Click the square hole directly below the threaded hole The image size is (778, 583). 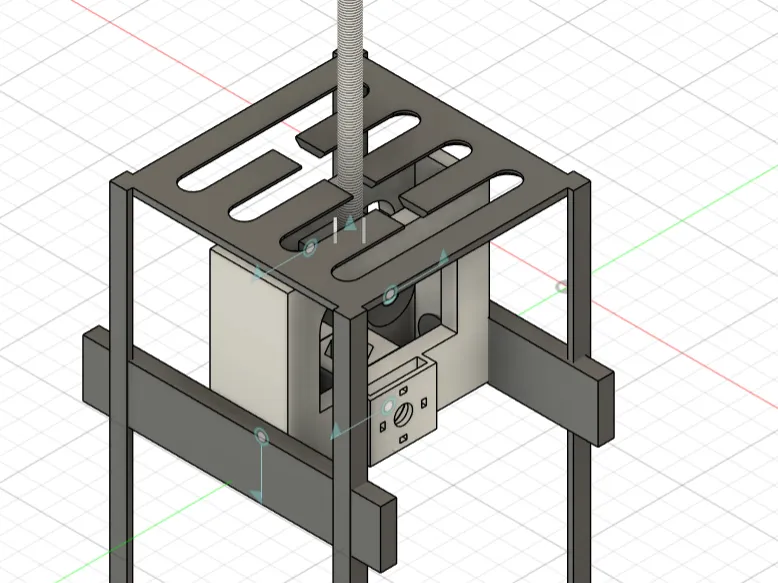point(402,438)
